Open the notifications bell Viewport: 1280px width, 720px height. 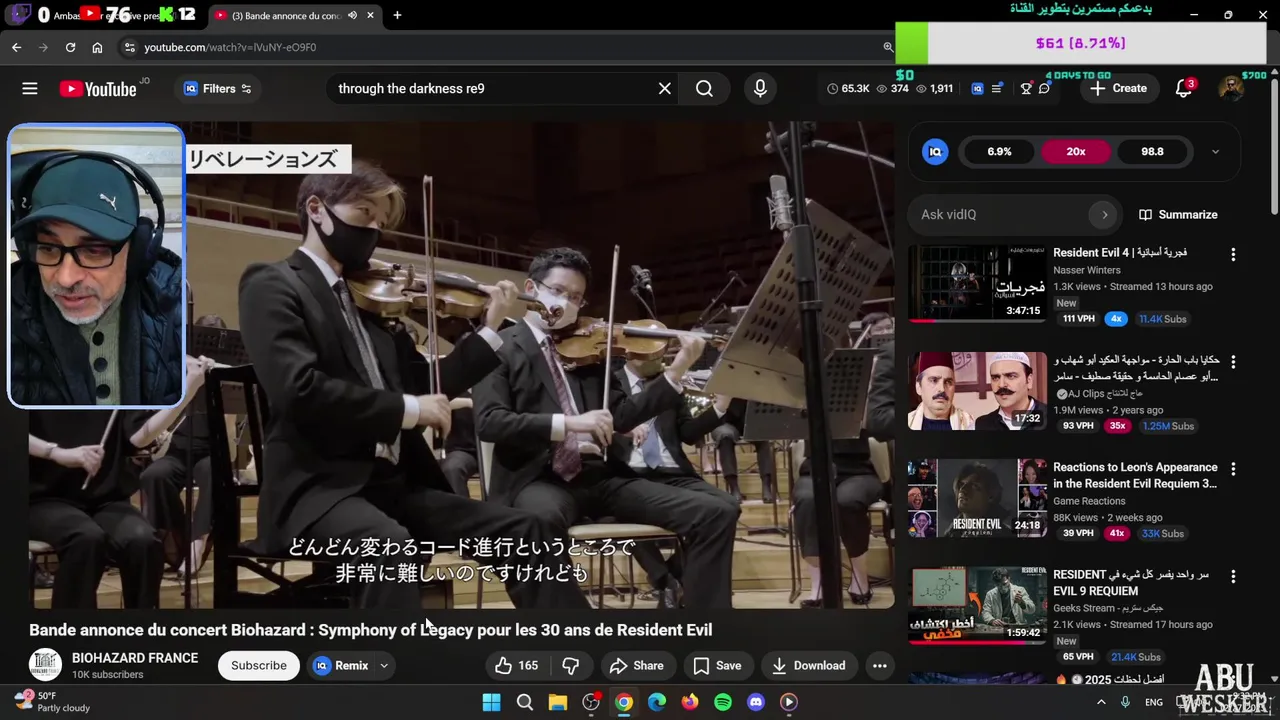point(1184,89)
